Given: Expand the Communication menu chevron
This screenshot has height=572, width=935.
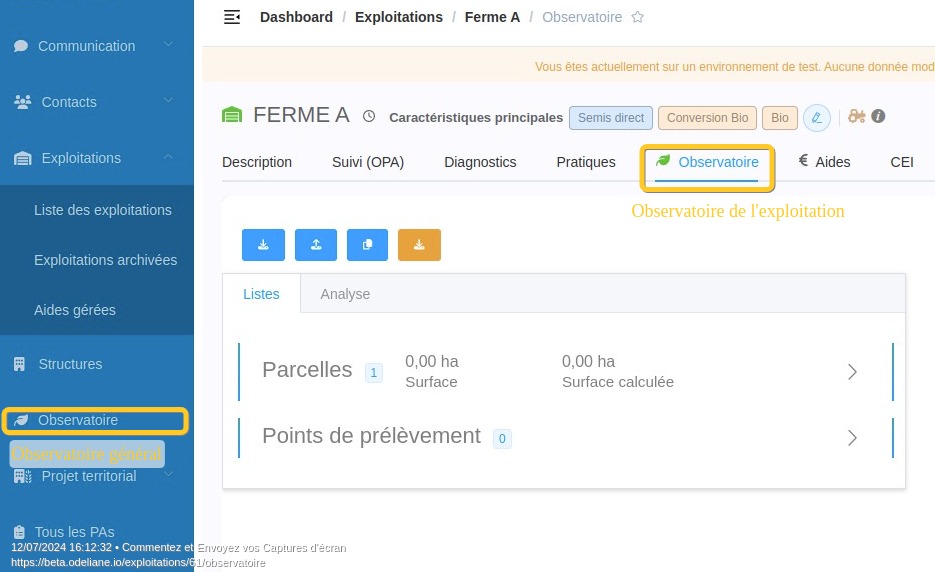Looking at the screenshot, I should [169, 44].
